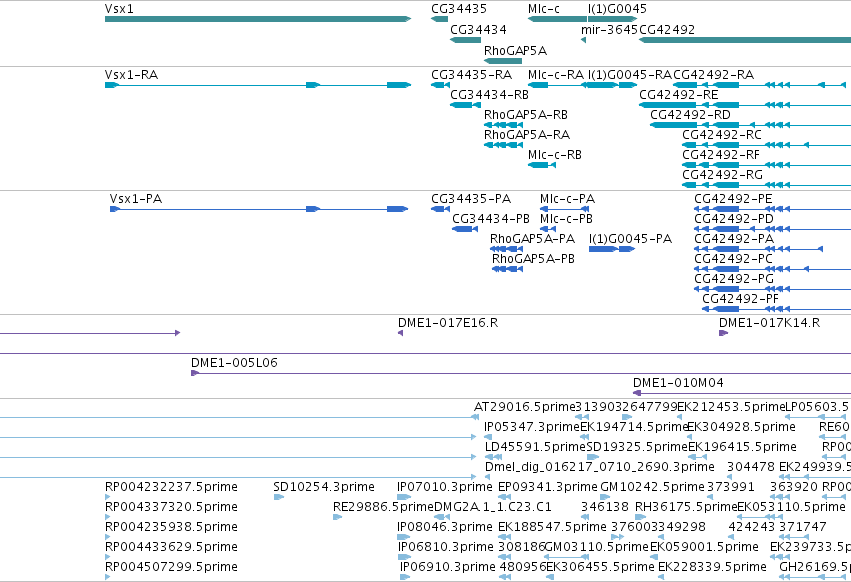Screen dimensions: 851x582
Task: Select the RP004232237.5prime EST
Action: [x=107, y=497]
